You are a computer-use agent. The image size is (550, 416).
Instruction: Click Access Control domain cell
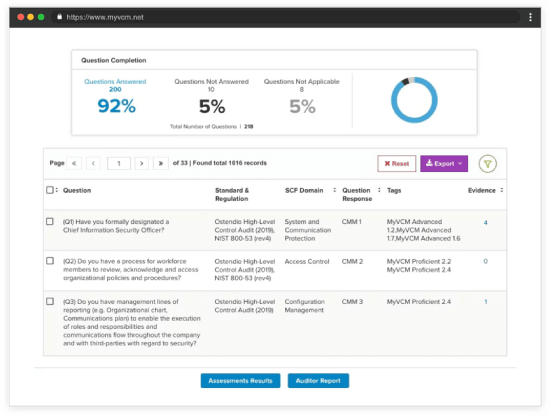(x=307, y=261)
